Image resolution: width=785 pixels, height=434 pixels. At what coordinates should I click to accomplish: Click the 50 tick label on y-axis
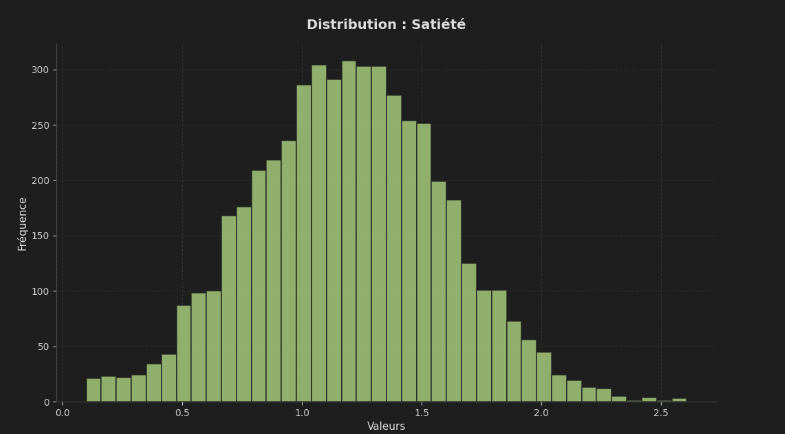[42, 347]
